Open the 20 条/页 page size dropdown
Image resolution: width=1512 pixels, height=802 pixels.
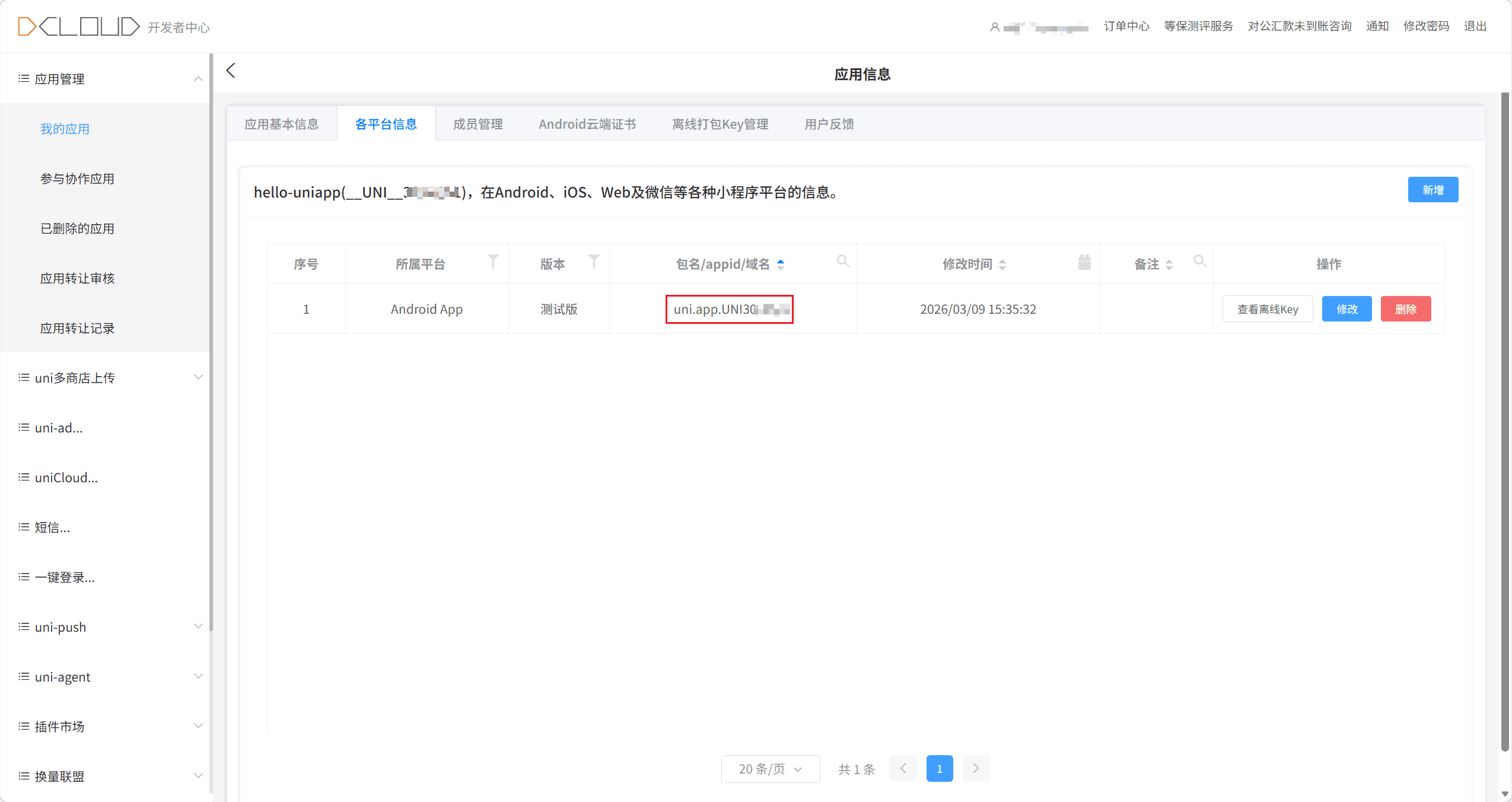tap(770, 769)
